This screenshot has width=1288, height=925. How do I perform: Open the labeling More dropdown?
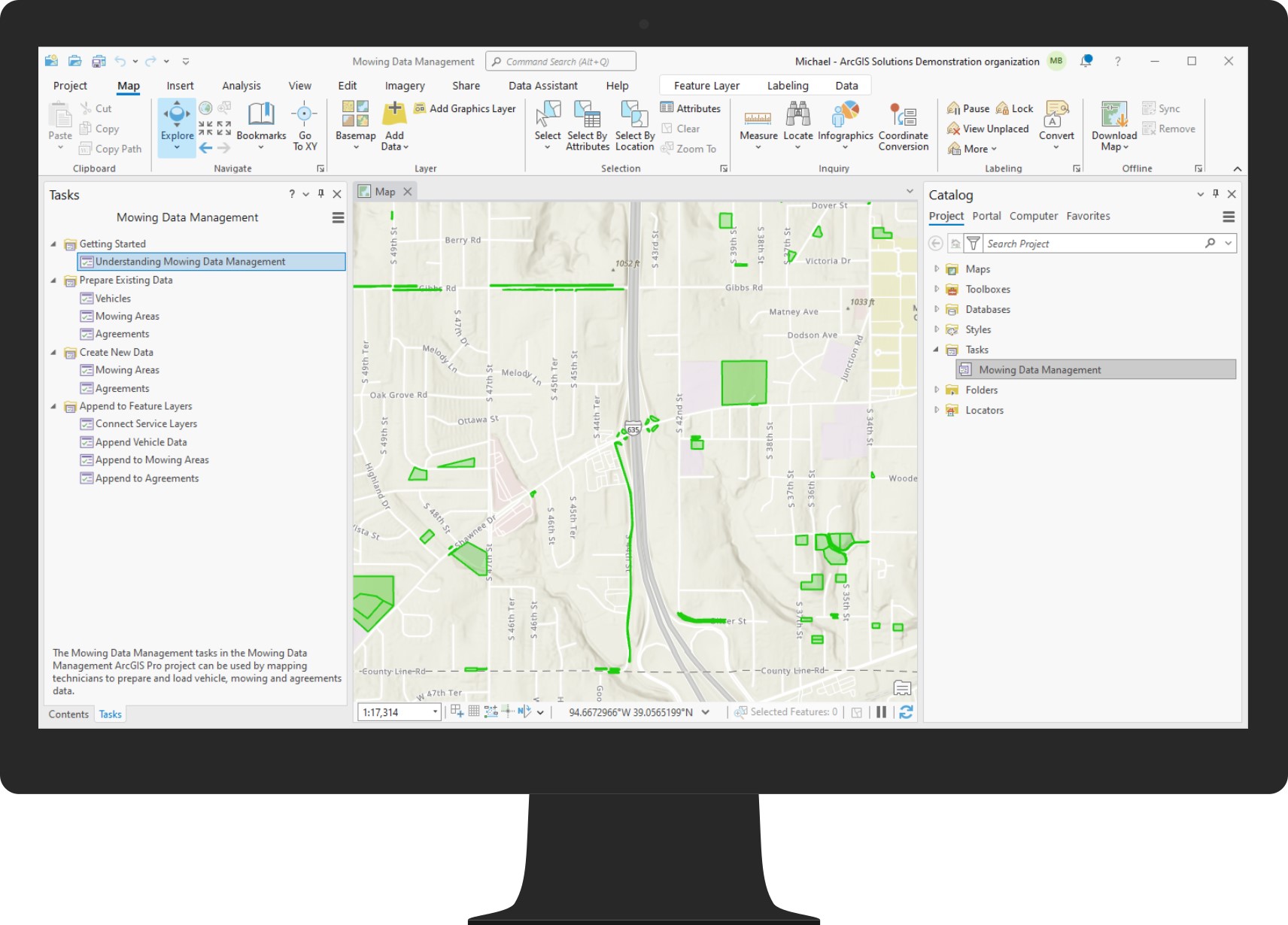972,149
